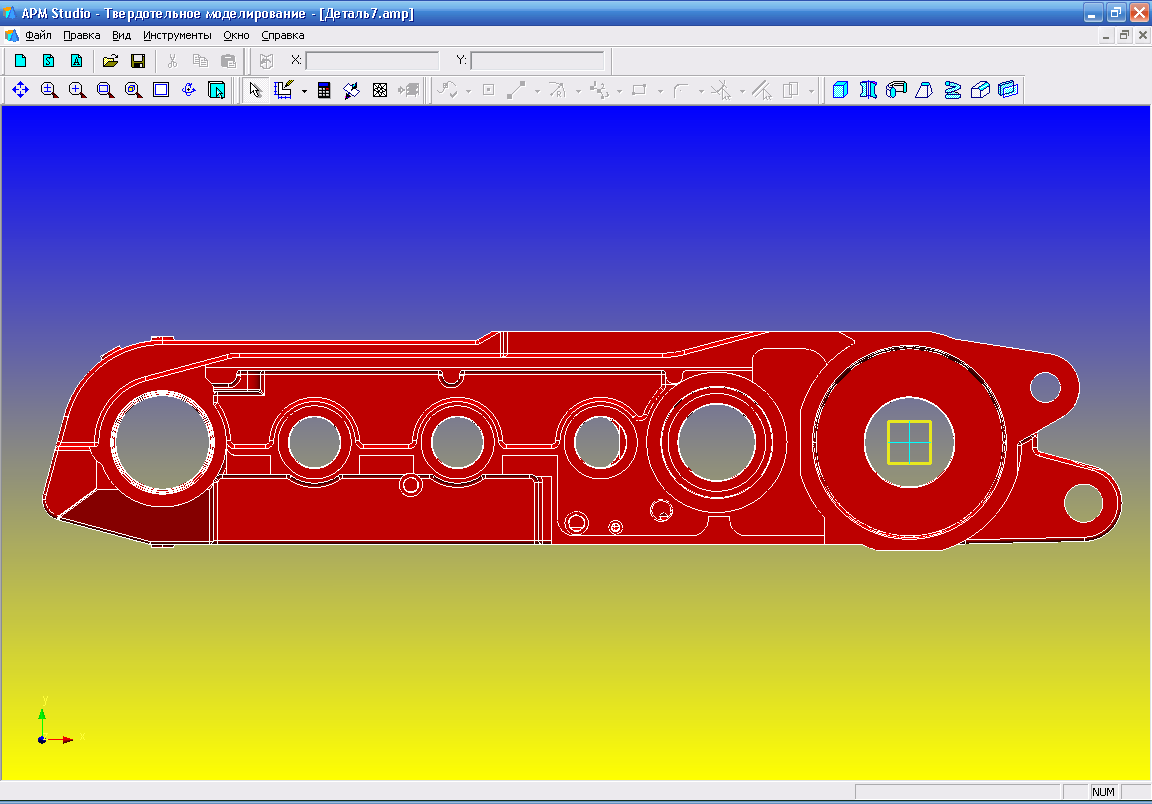Click the grayed point tool icon
Image resolution: width=1152 pixels, height=804 pixels.
489,90
